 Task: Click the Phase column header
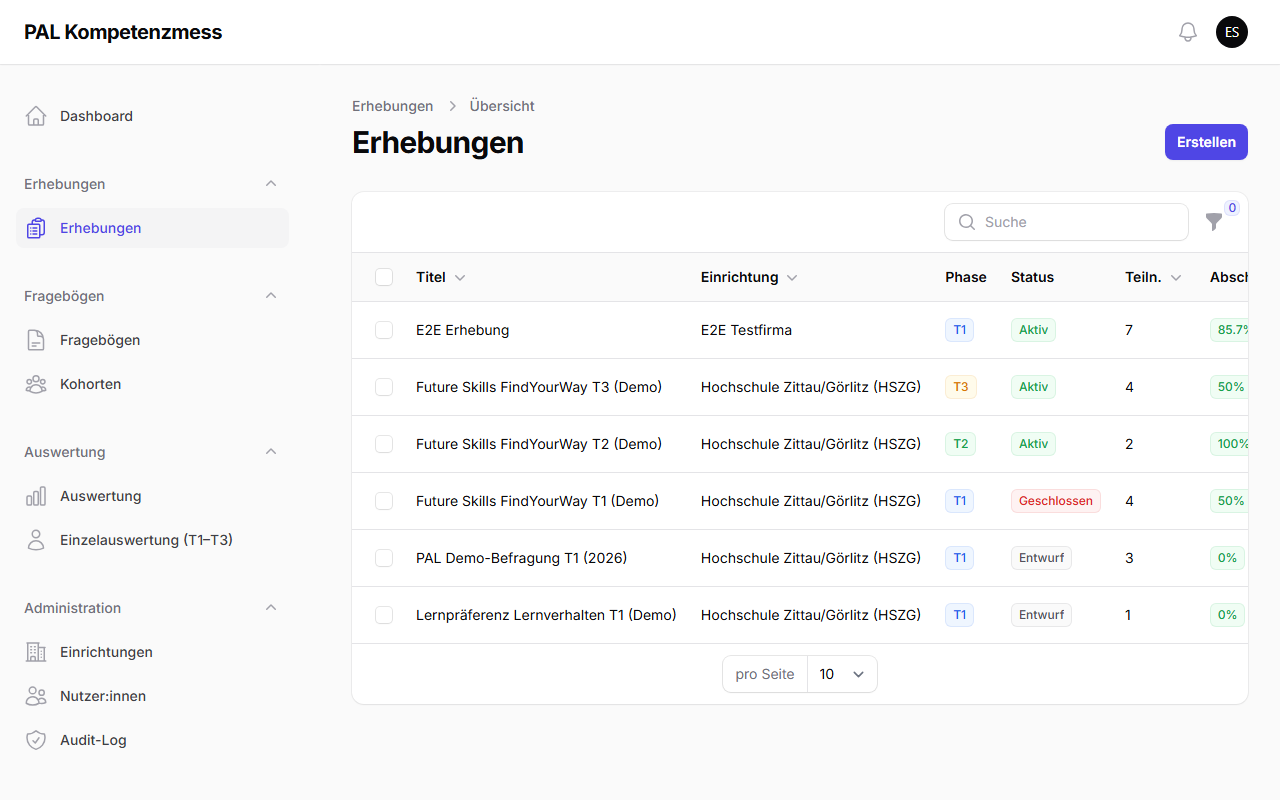pos(966,277)
